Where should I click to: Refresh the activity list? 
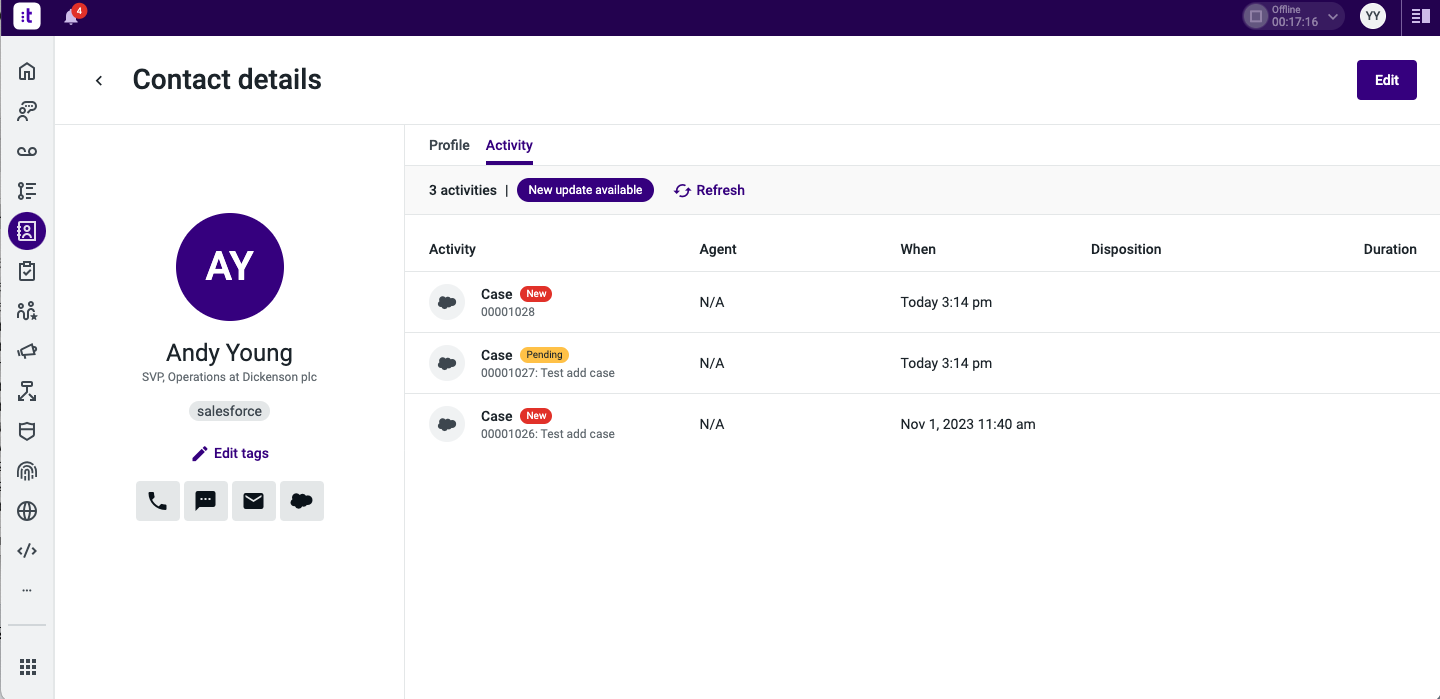coord(709,190)
